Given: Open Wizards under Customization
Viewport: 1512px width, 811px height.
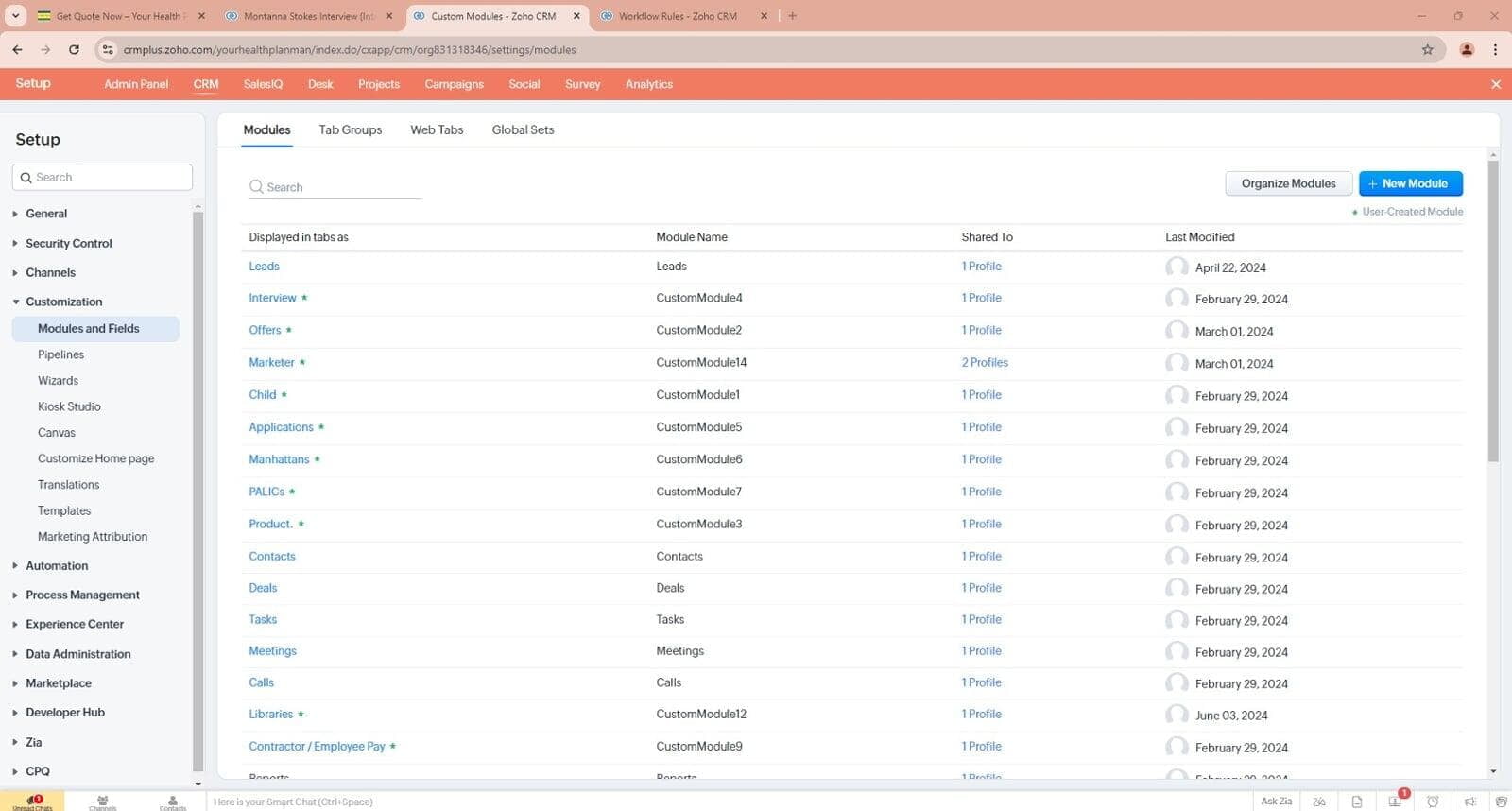Looking at the screenshot, I should point(58,380).
